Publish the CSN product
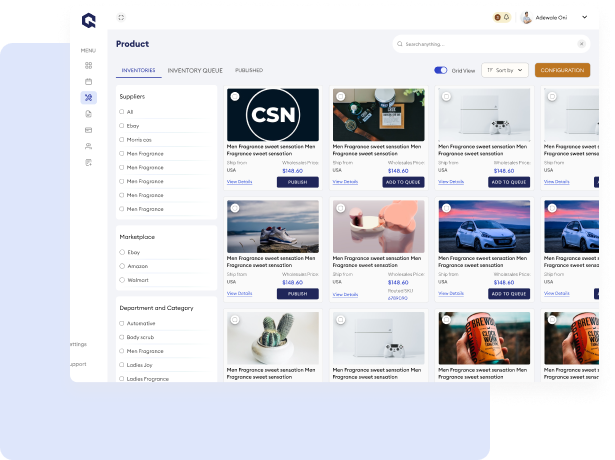615x460 pixels. 297,182
